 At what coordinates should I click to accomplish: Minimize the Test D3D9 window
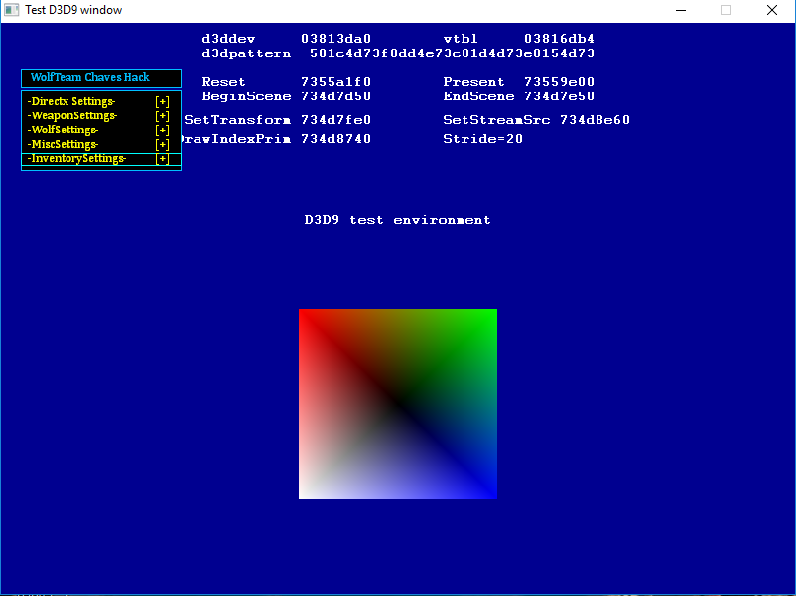681,10
